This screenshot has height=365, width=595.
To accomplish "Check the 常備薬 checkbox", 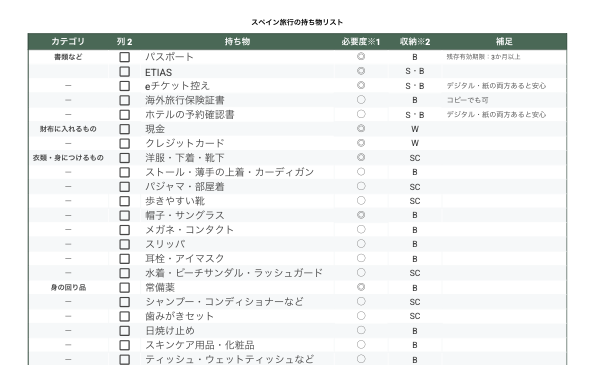I will point(124,288).
